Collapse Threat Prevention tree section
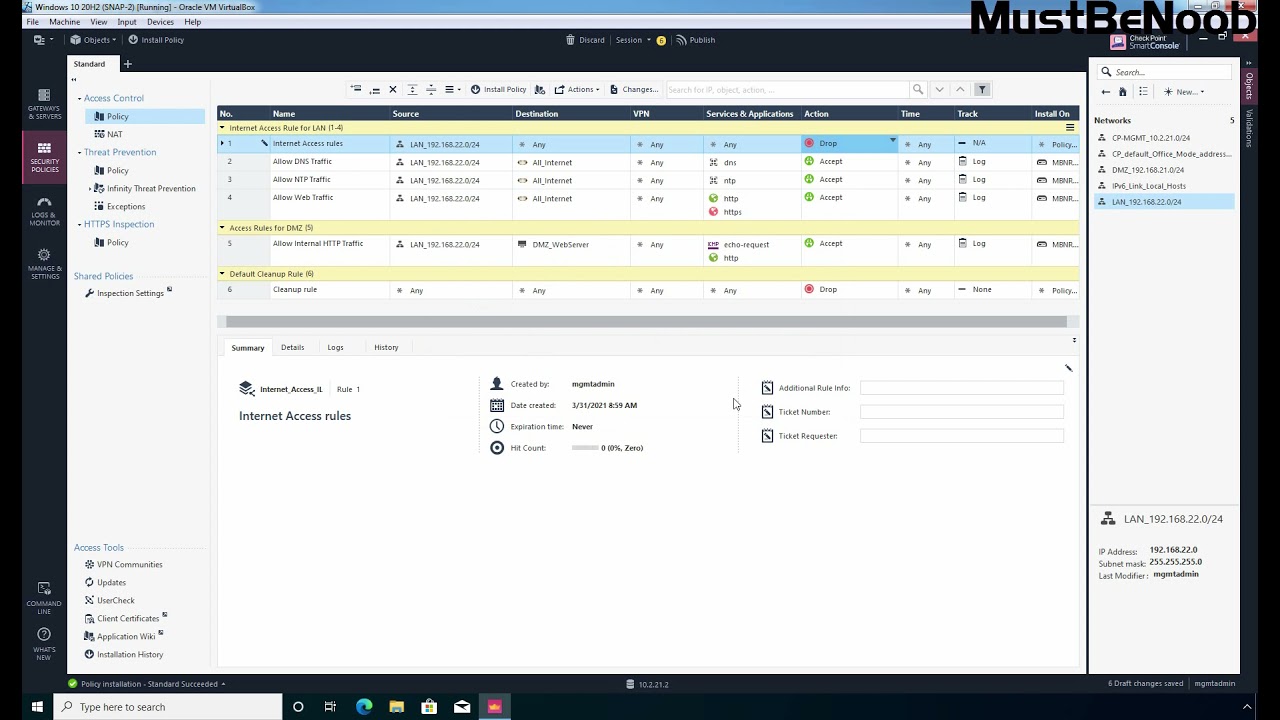 tap(78, 152)
